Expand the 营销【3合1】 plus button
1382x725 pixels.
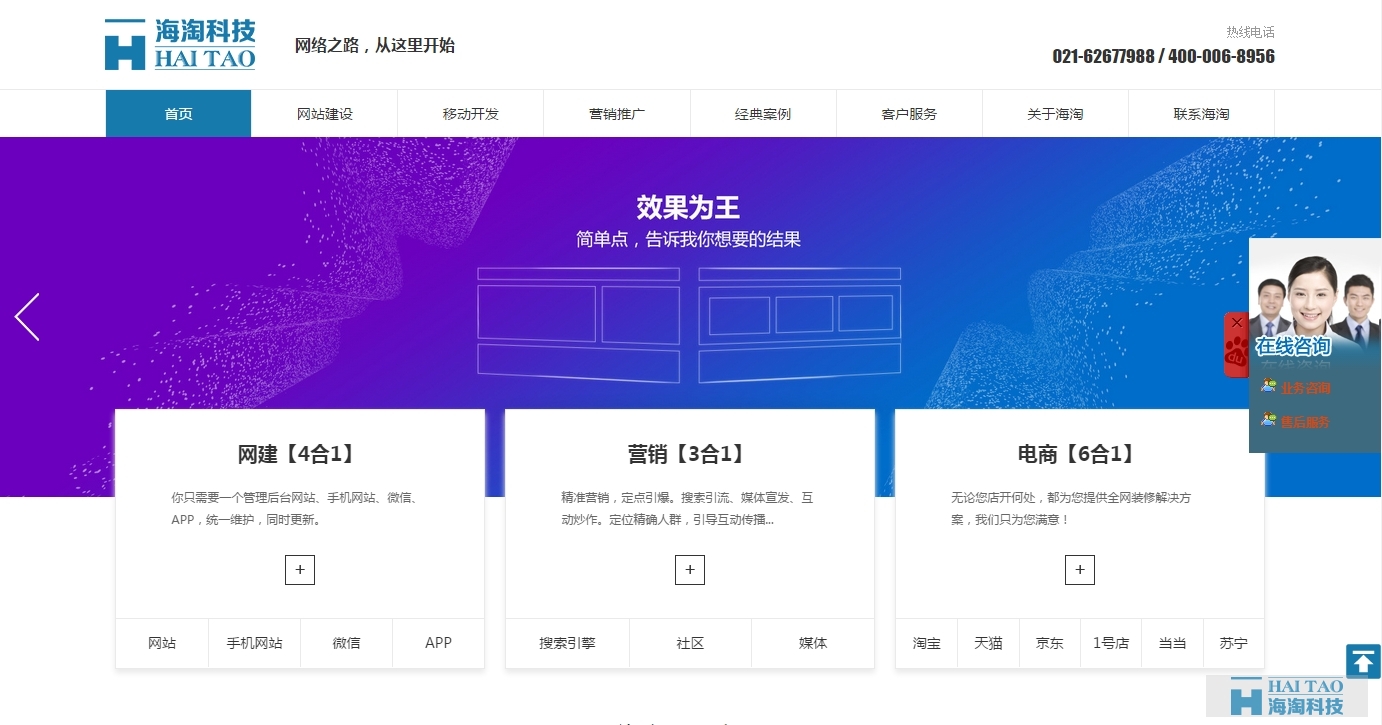[690, 570]
